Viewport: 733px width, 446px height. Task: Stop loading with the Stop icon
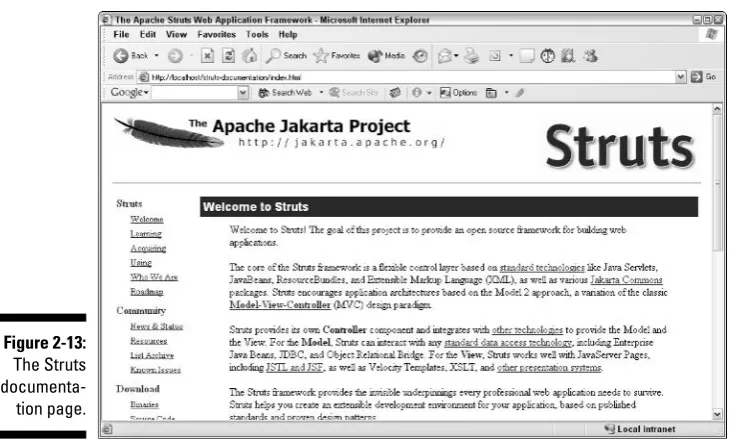207,56
